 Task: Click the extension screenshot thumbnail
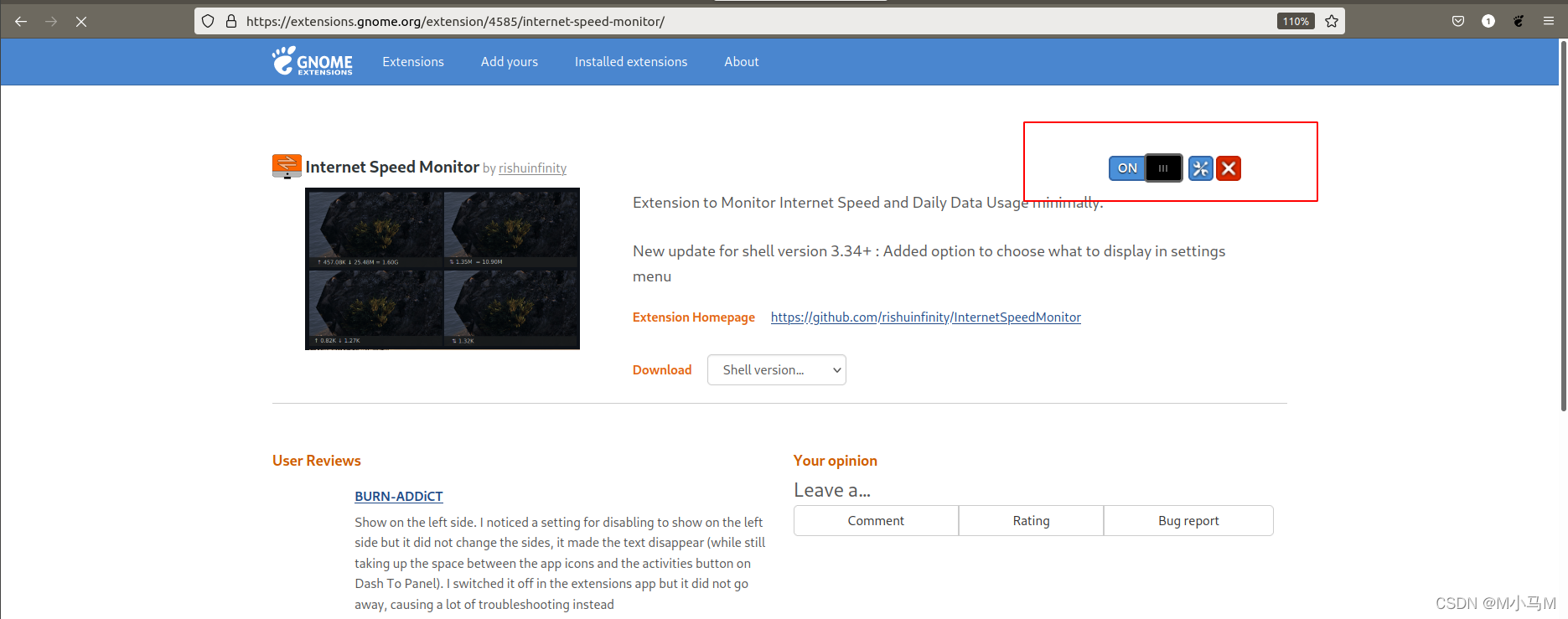[x=442, y=269]
